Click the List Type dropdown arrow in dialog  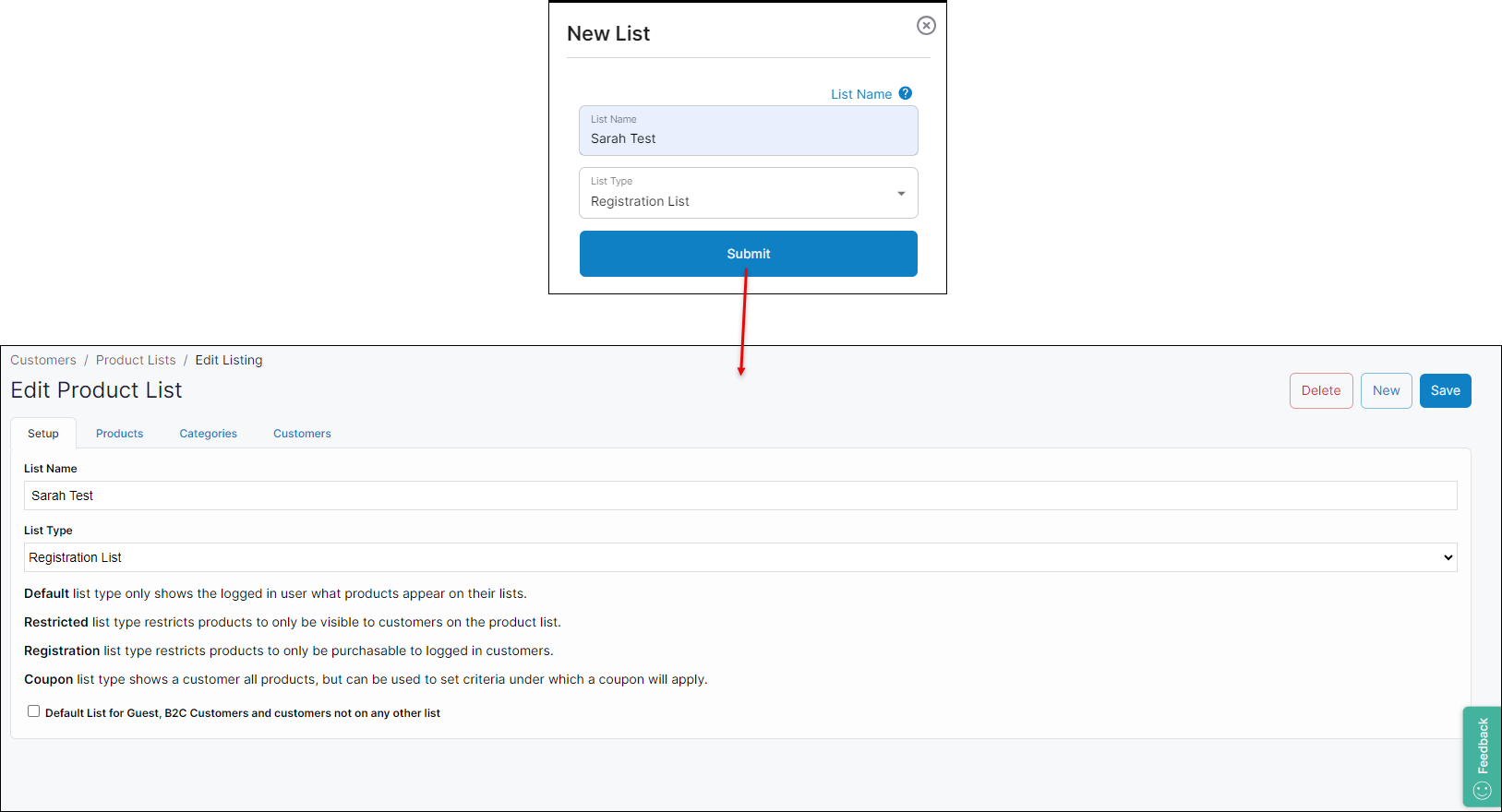point(901,194)
